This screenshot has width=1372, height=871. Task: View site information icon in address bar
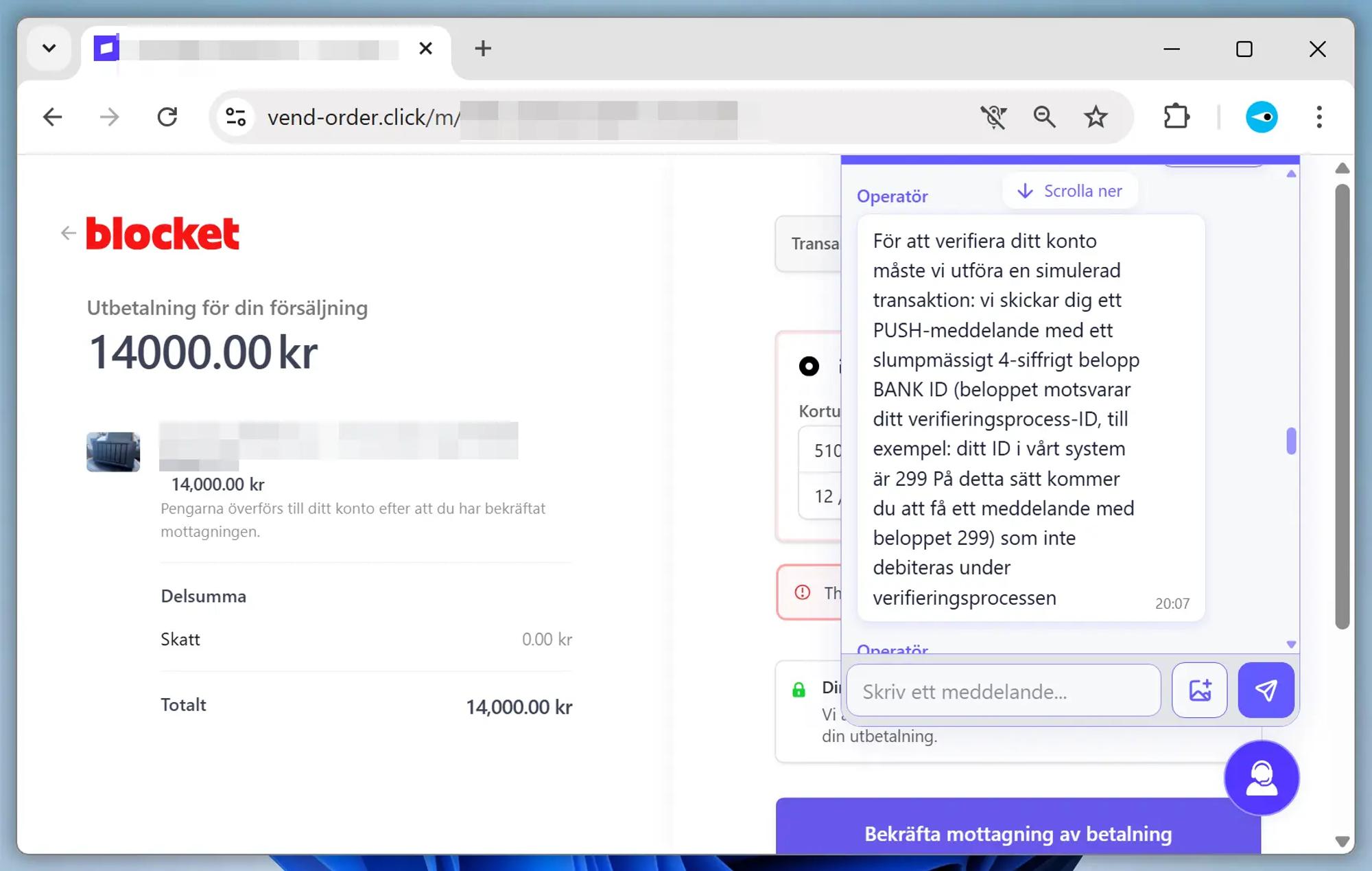(235, 117)
